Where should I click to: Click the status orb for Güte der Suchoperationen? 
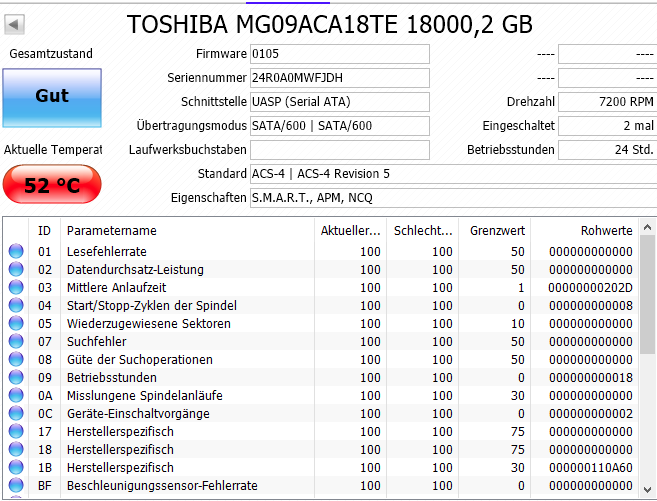point(16,359)
